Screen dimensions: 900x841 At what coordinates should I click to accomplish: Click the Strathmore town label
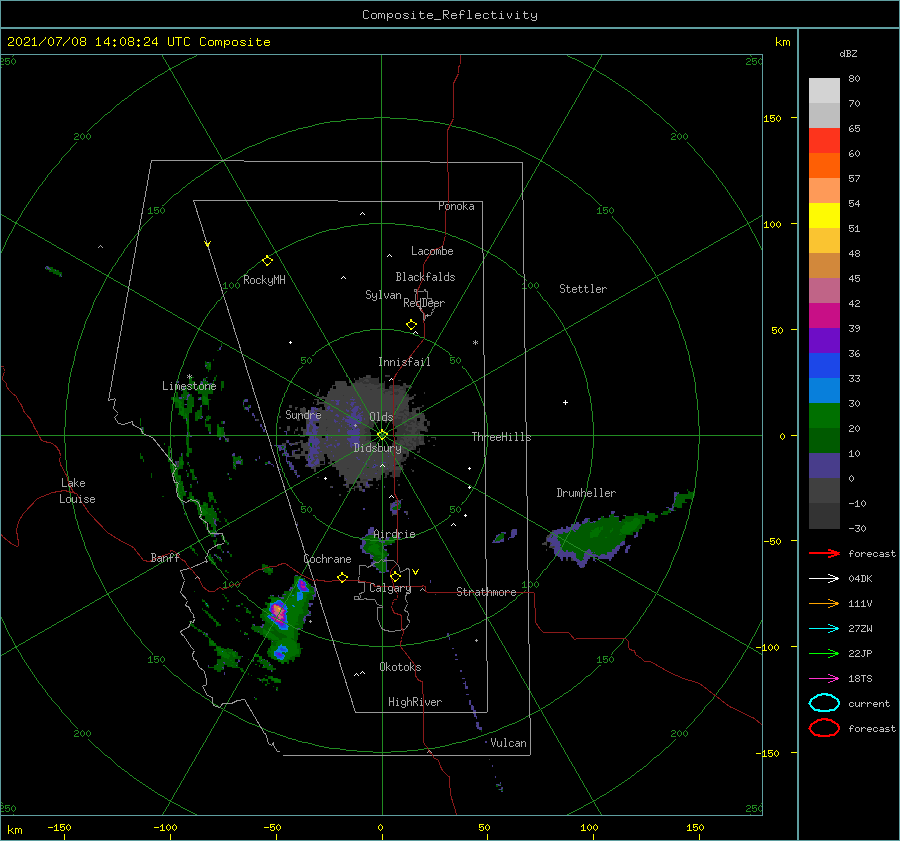pos(486,592)
